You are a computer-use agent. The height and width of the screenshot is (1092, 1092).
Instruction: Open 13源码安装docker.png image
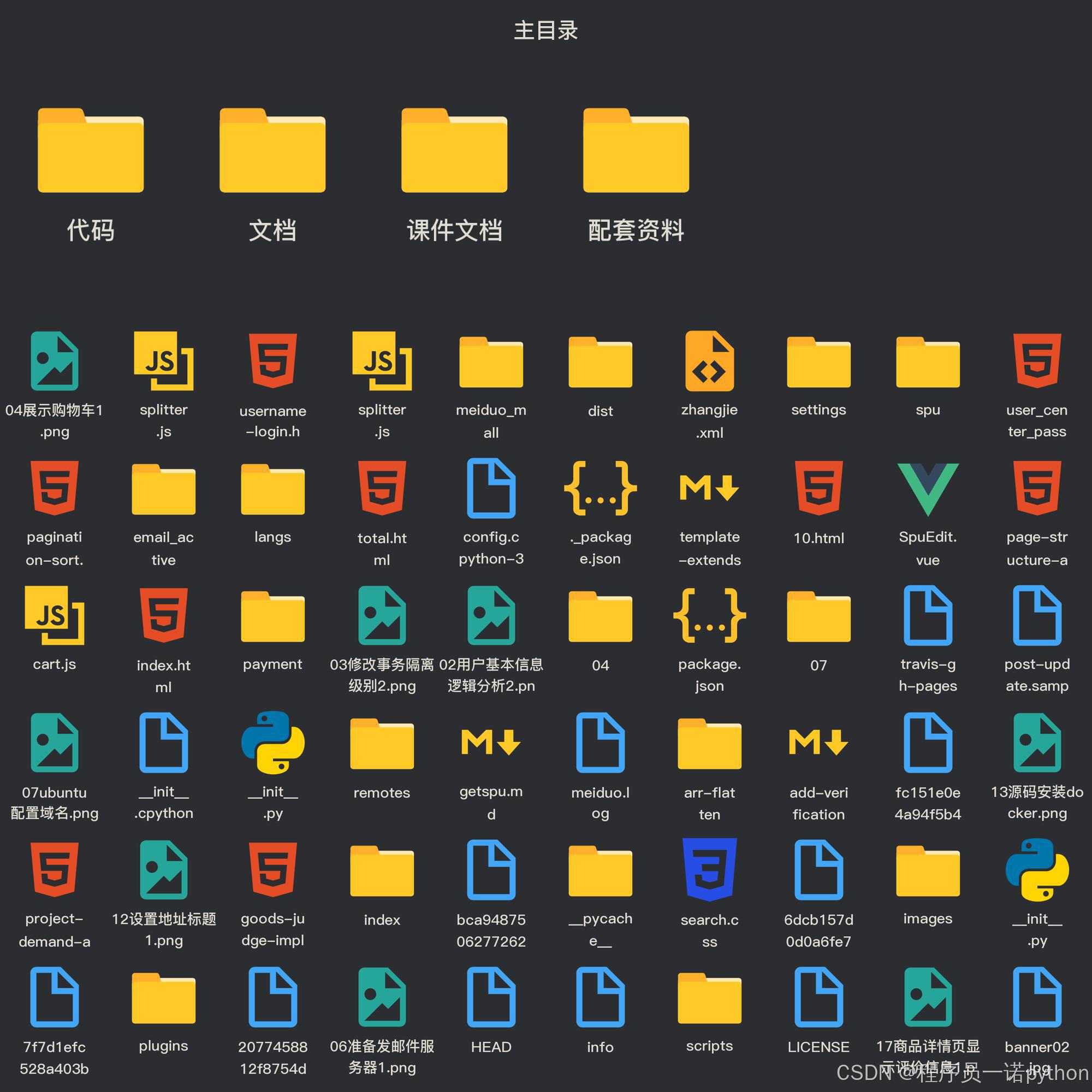click(1037, 743)
